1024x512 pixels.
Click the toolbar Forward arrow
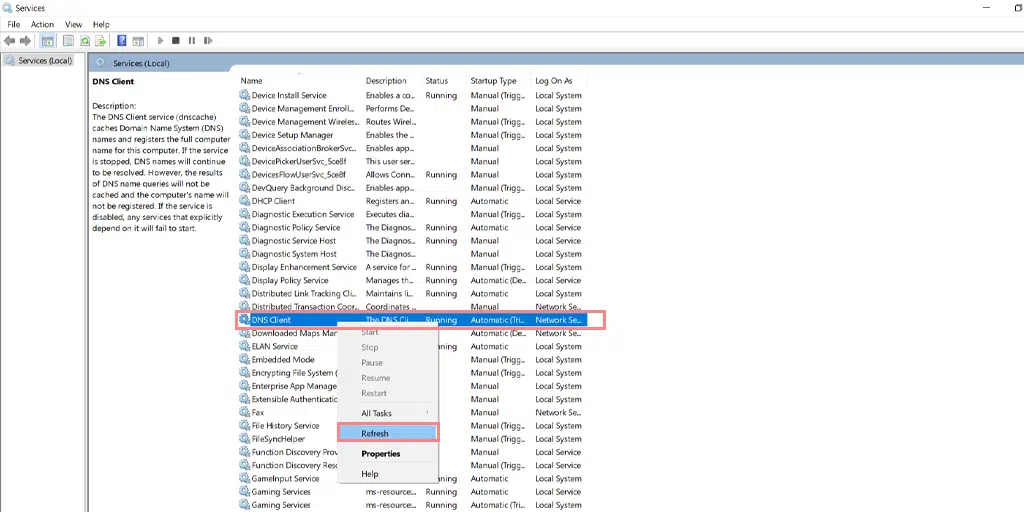tap(25, 40)
